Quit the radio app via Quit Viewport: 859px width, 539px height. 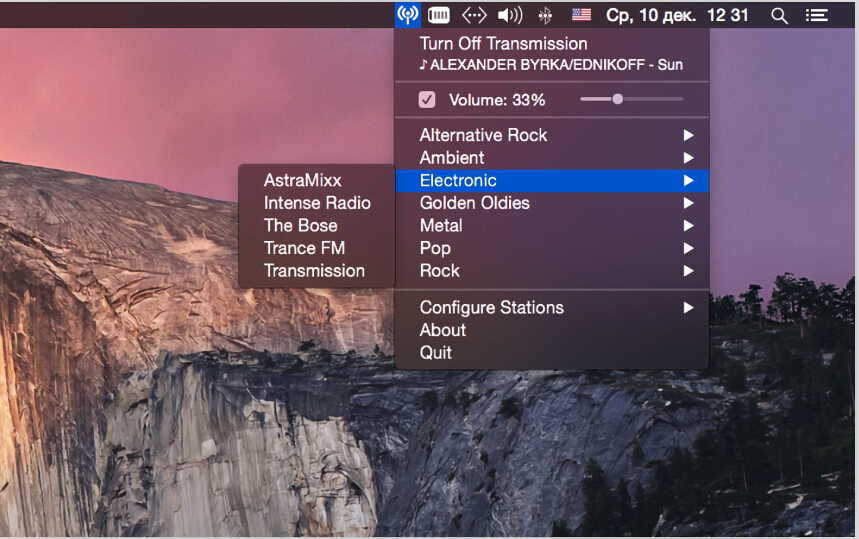point(552,353)
